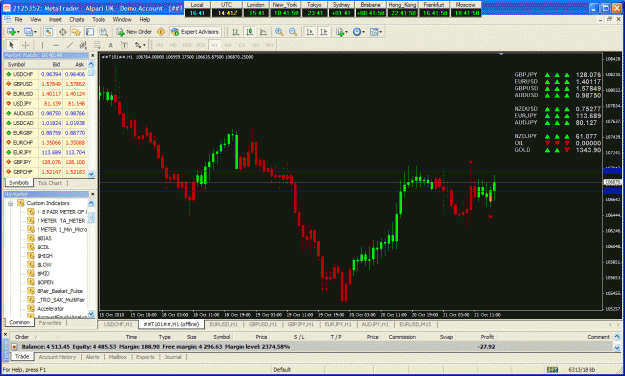Select the Accelerator indicator in Navigator
625x376 pixels.
51,309
